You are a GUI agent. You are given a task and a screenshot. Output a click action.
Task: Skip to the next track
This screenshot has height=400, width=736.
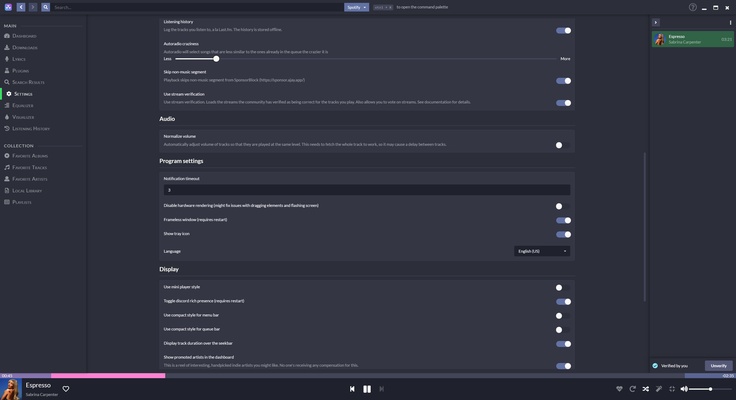point(382,389)
